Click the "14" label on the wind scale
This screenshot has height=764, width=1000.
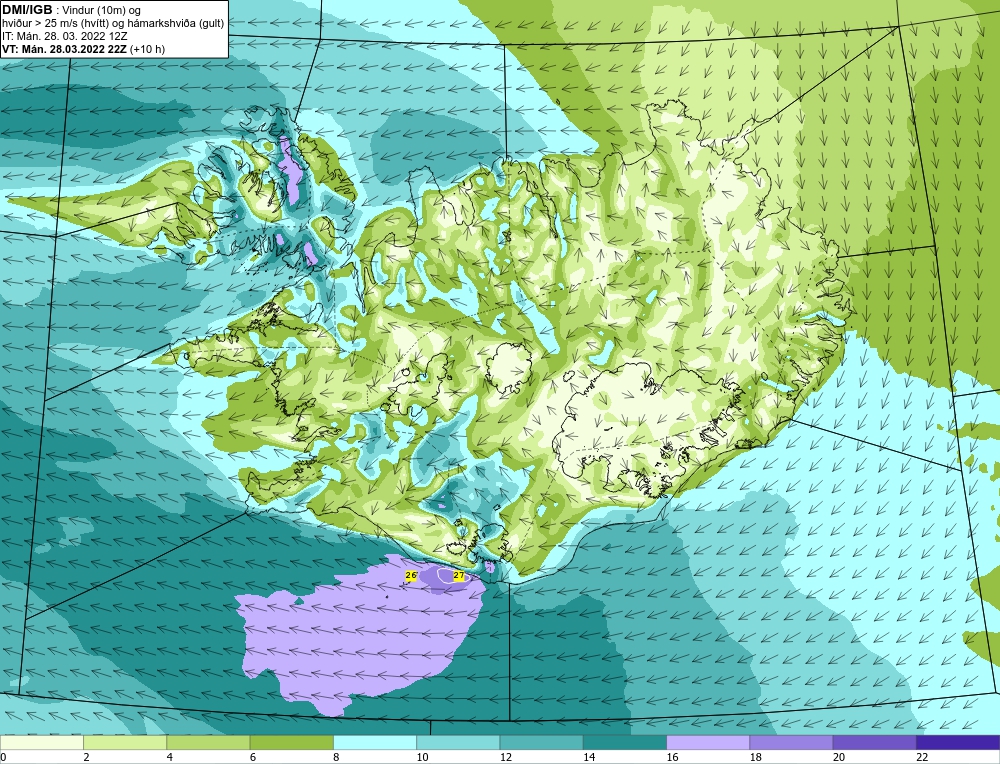click(588, 757)
